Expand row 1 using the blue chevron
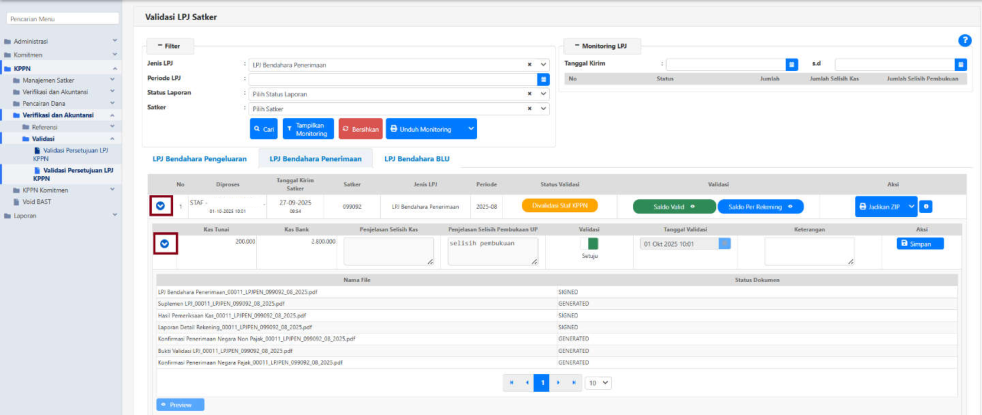The width and height of the screenshot is (982, 415). pos(164,206)
